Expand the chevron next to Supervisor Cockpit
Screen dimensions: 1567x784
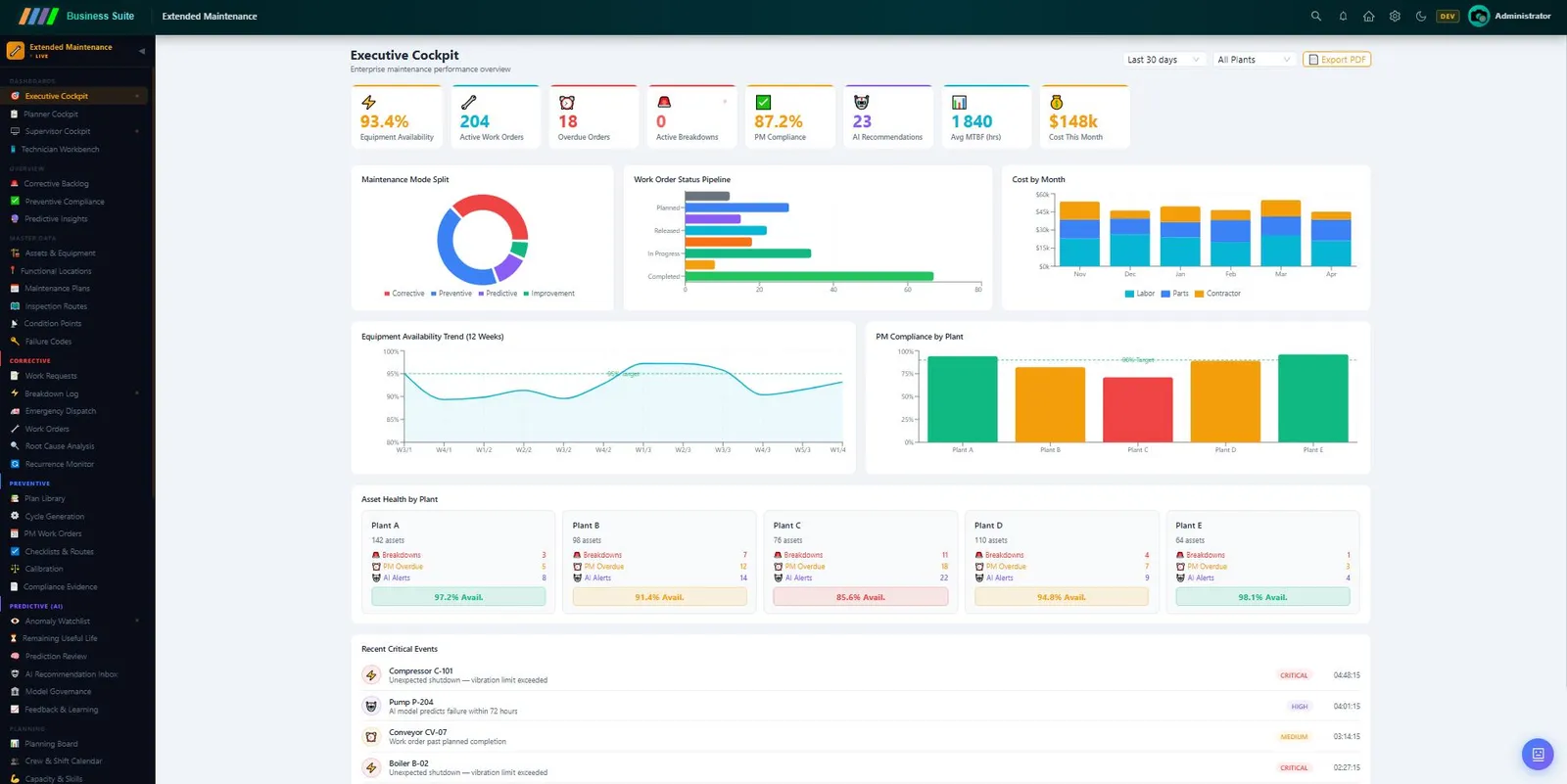pyautogui.click(x=137, y=131)
